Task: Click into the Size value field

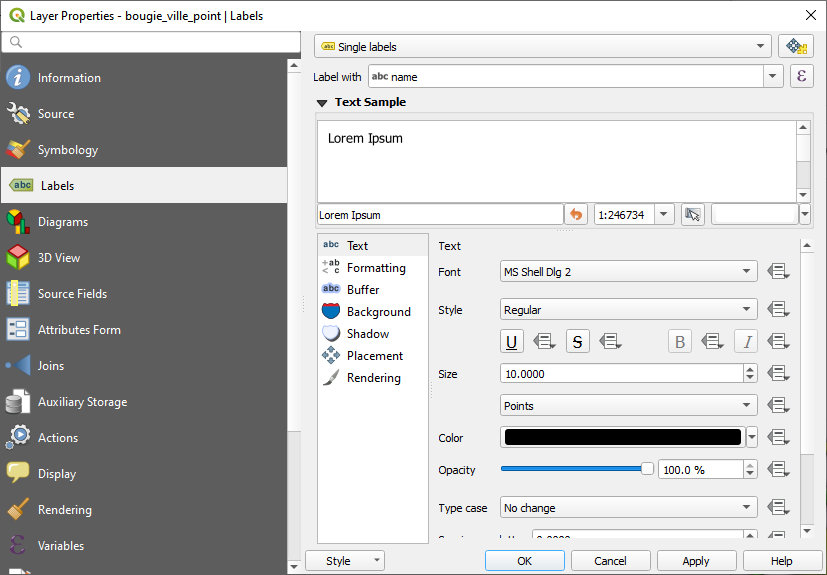Action: (x=620, y=374)
